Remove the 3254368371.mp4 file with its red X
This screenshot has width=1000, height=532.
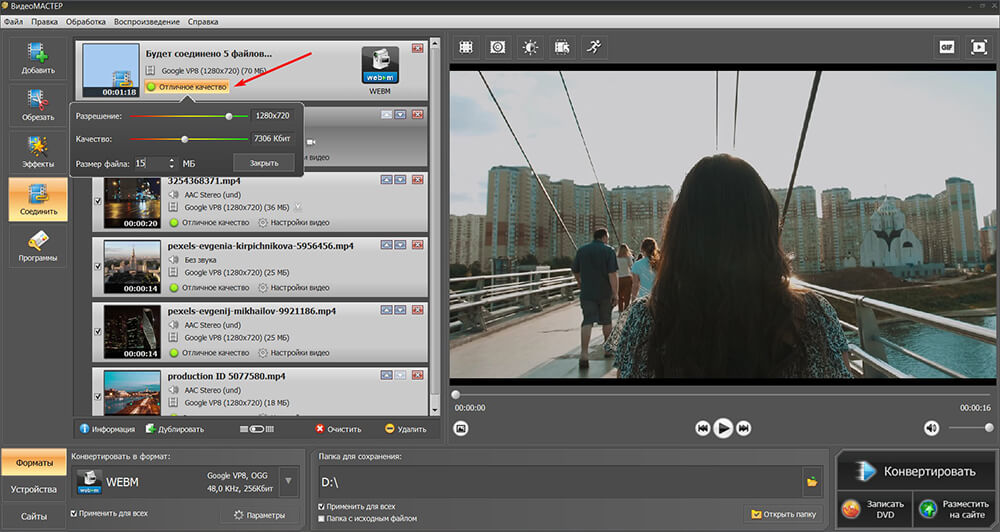point(418,180)
